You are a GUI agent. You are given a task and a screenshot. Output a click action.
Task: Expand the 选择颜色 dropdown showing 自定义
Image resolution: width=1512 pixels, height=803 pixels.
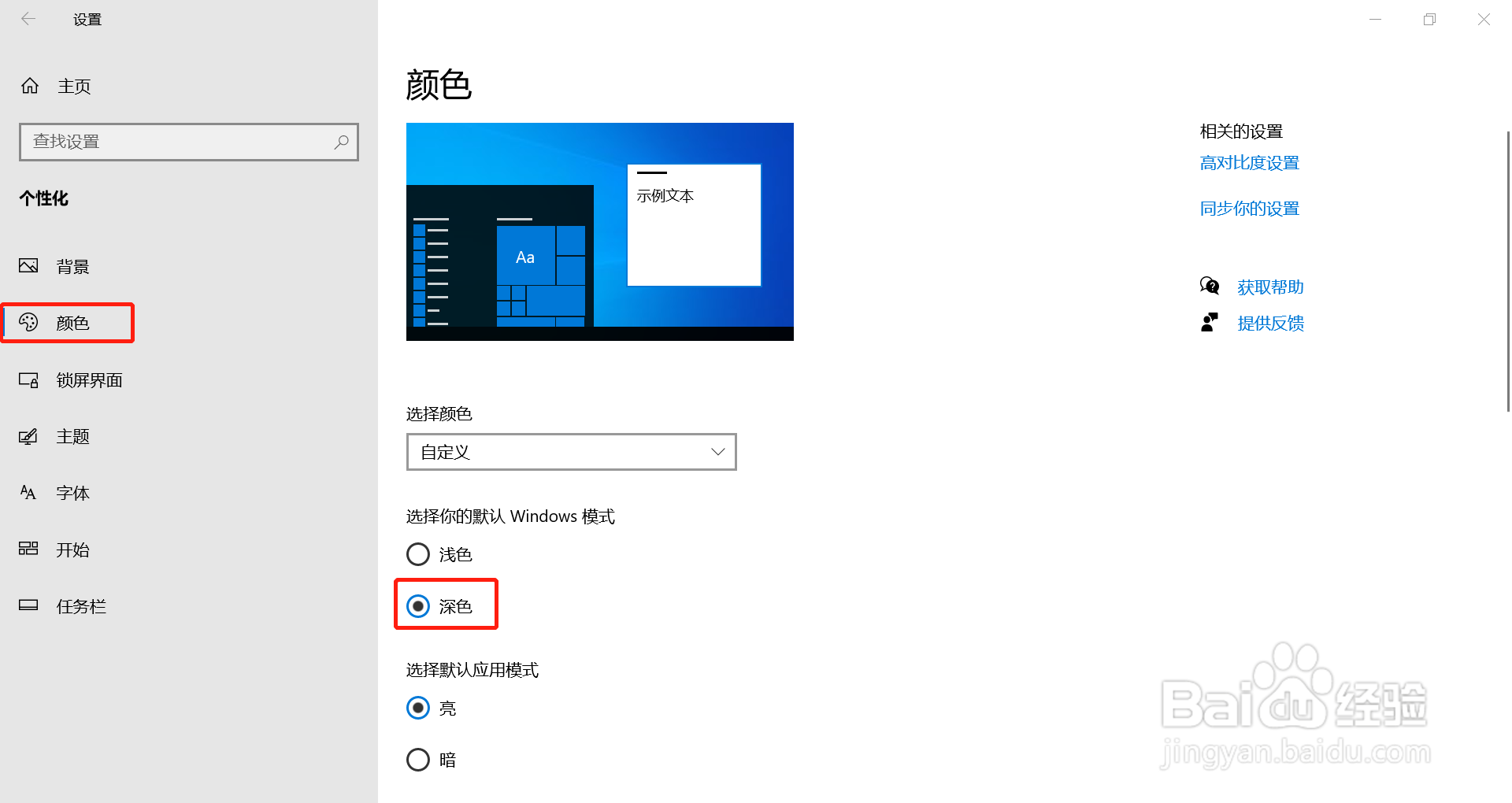tap(572, 452)
